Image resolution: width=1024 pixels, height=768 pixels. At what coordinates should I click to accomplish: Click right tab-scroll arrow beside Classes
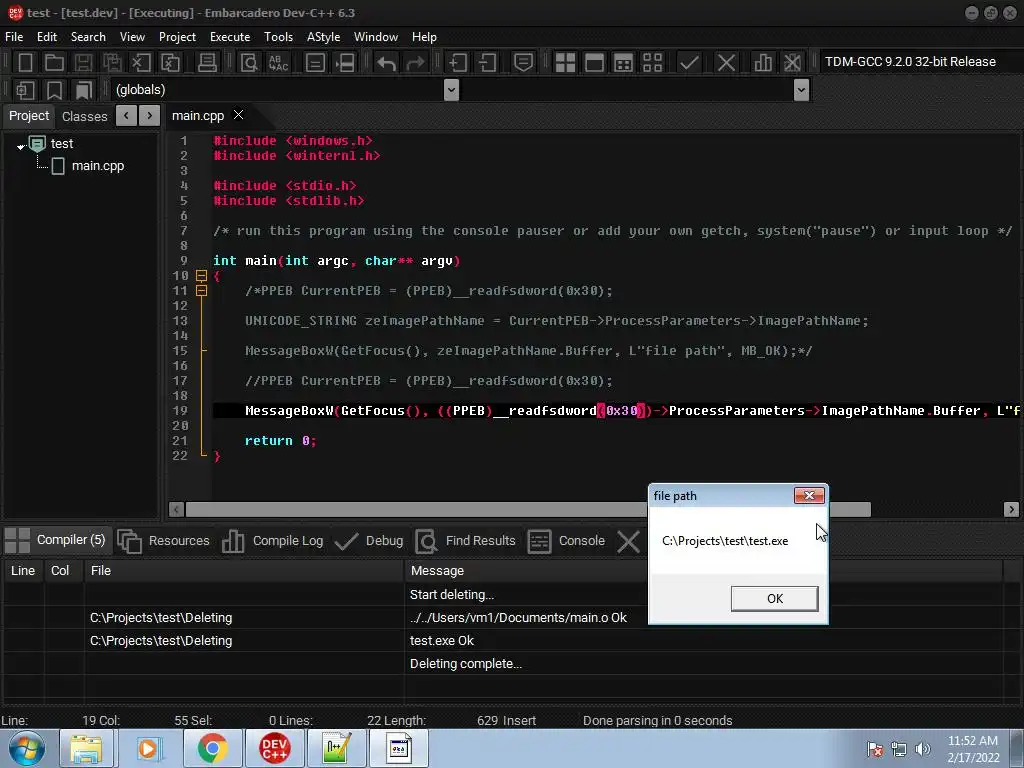pyautogui.click(x=150, y=116)
